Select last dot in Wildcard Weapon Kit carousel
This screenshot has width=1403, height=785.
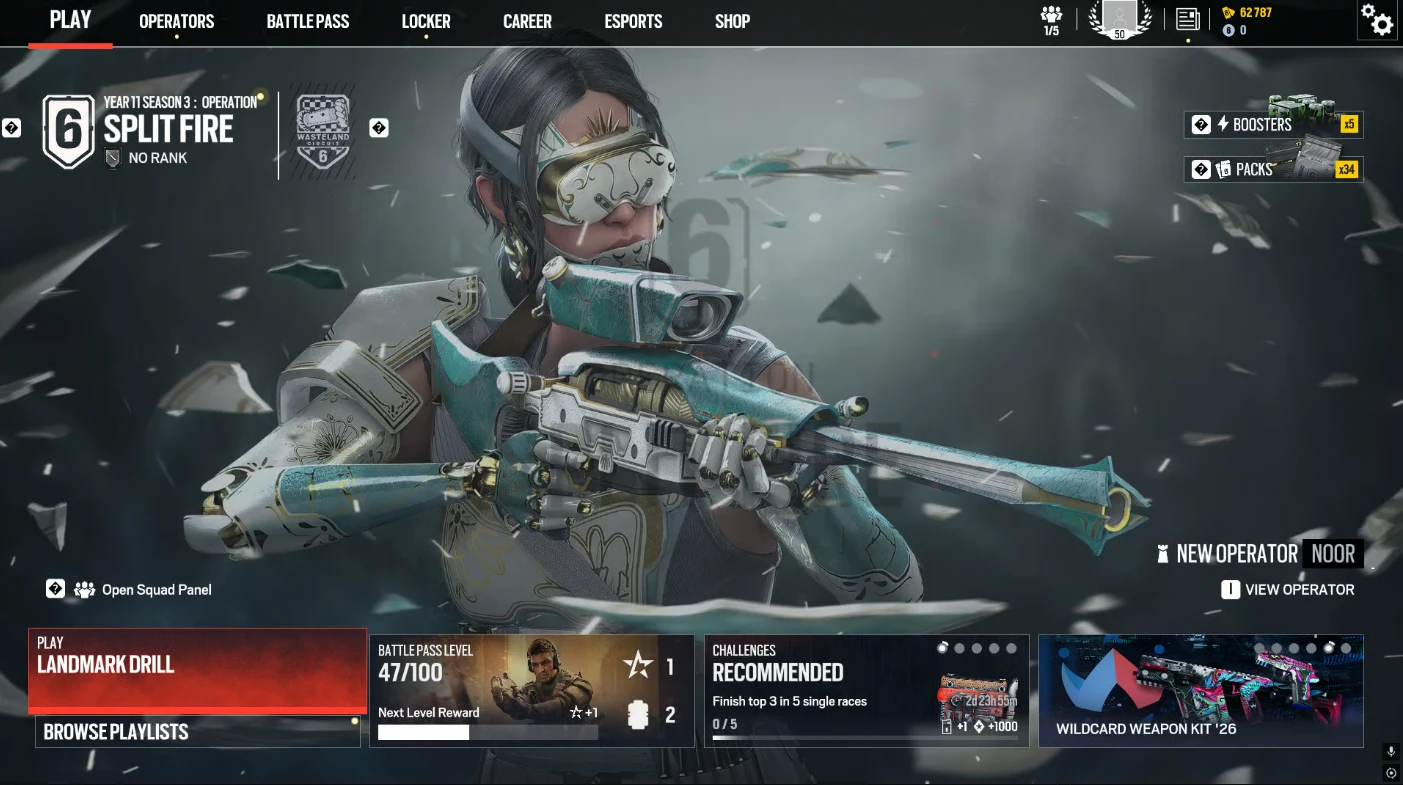point(1346,648)
